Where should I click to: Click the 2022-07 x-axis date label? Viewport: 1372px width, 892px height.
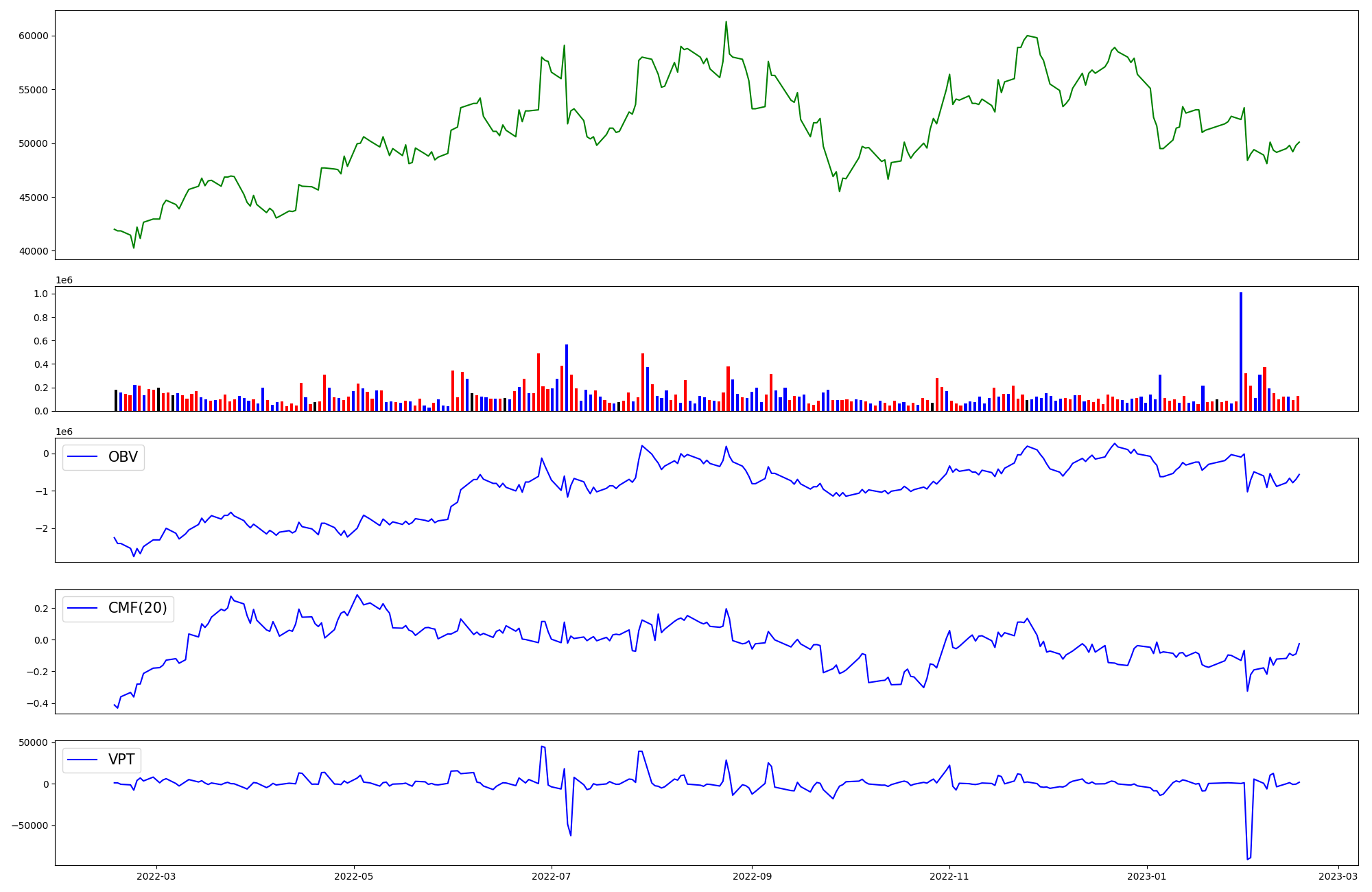click(x=552, y=876)
